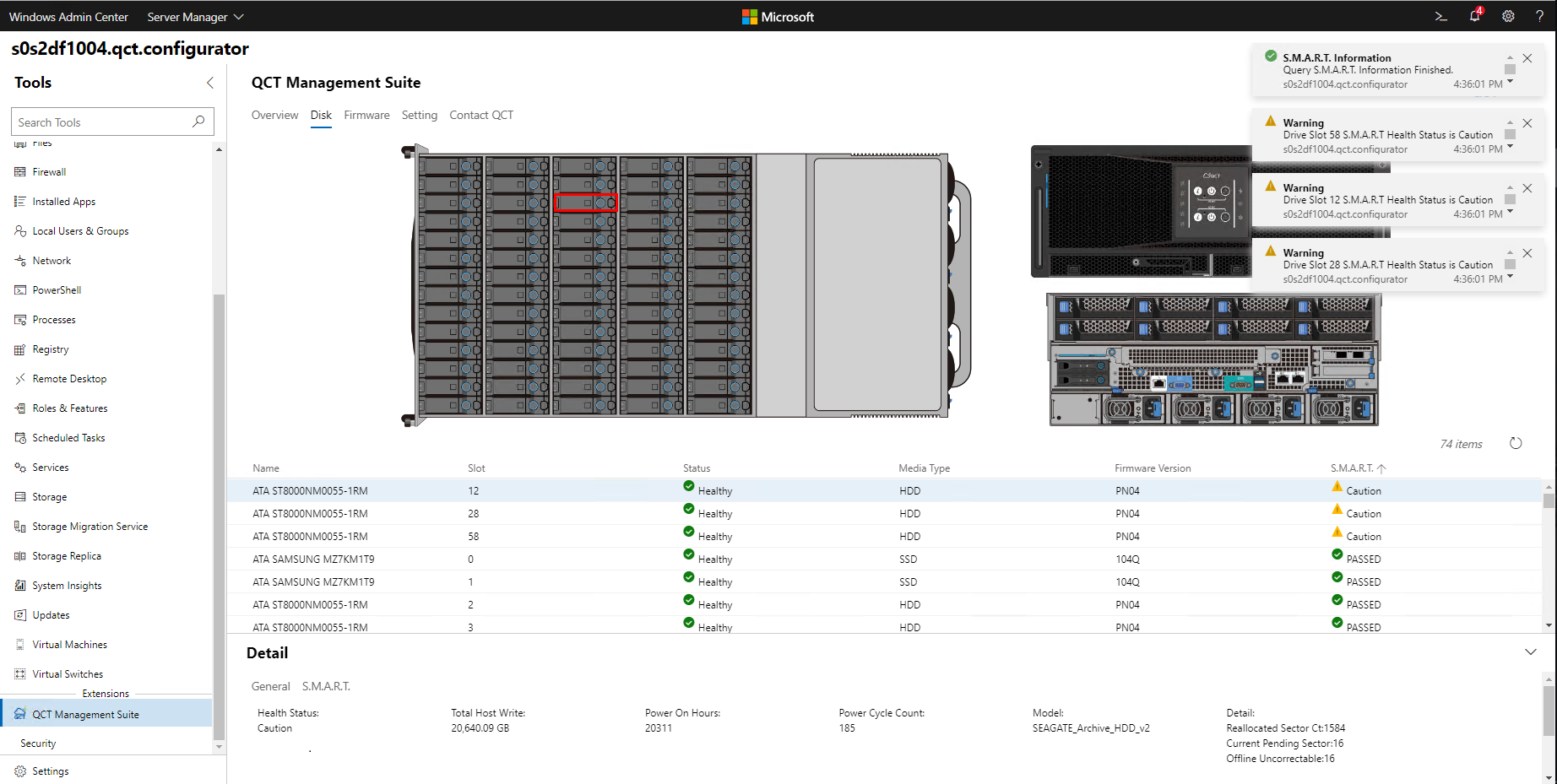1557x784 pixels.
Task: Select QCT Management Suite extension
Action: point(106,714)
